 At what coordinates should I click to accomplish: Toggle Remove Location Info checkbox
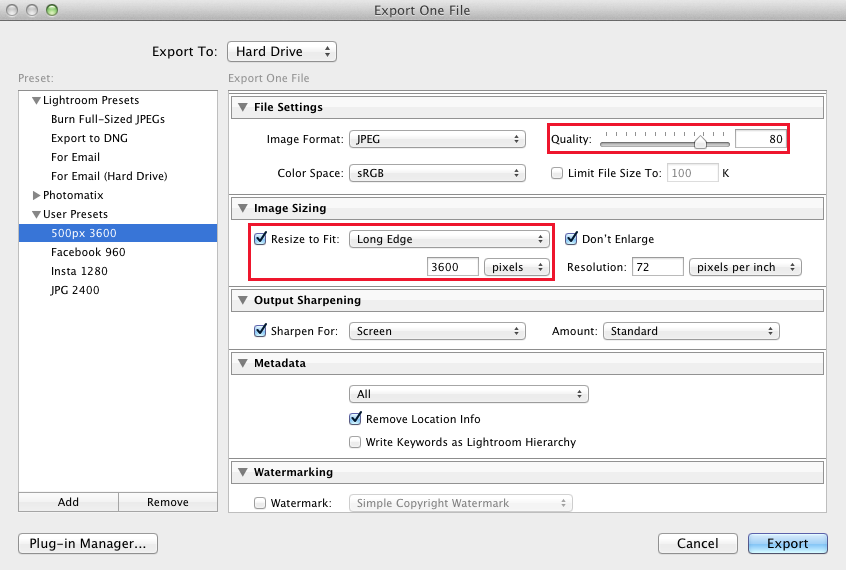click(356, 418)
